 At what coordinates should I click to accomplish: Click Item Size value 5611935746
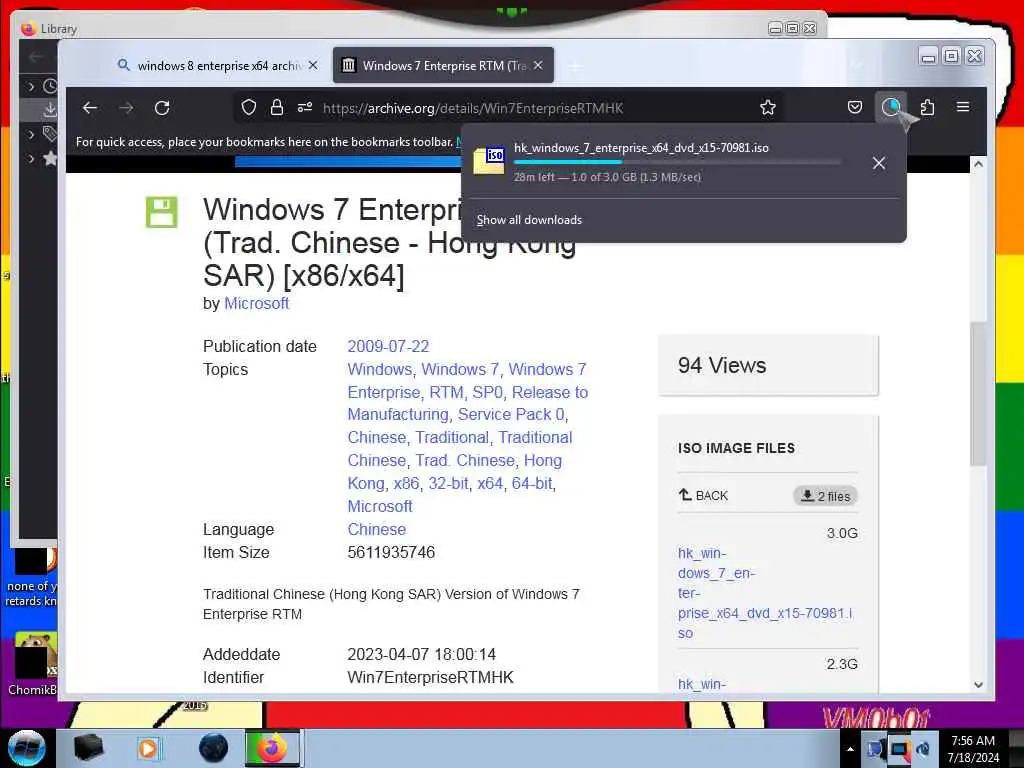(x=391, y=552)
